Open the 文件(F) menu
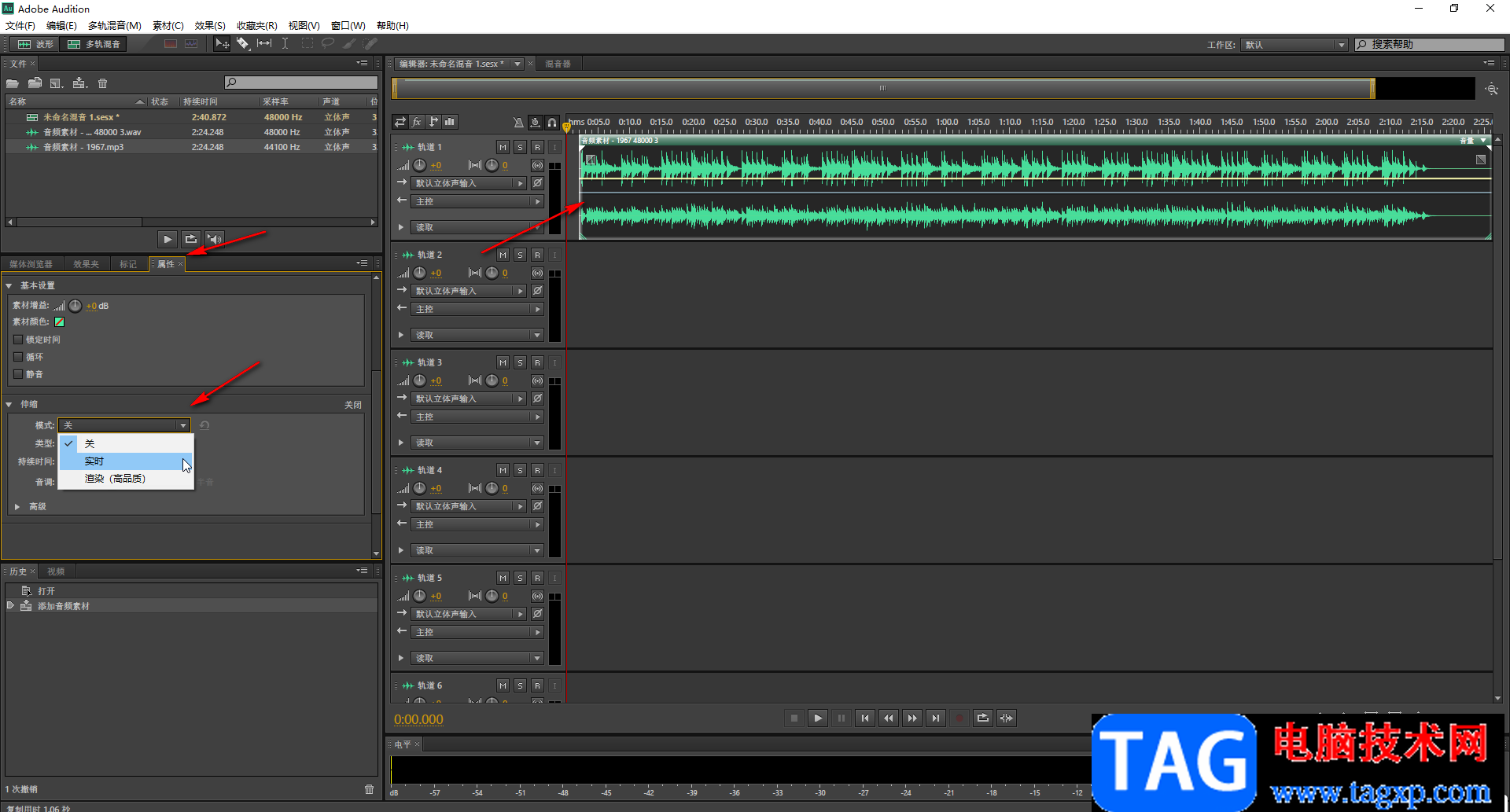 [20, 25]
